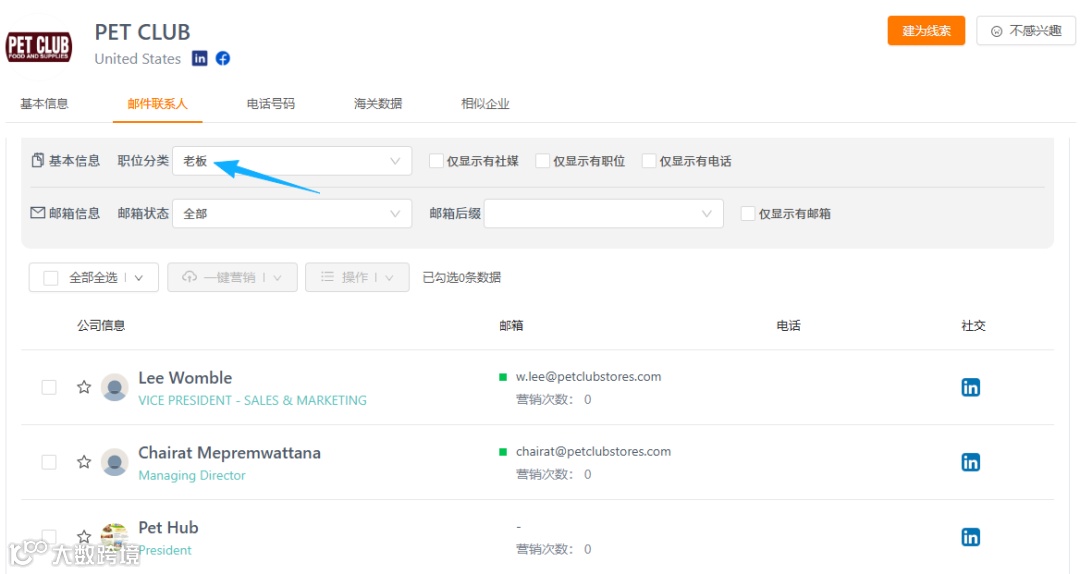Open 职位分类 dropdown showing 老板
The image size is (1080, 574).
click(x=292, y=161)
